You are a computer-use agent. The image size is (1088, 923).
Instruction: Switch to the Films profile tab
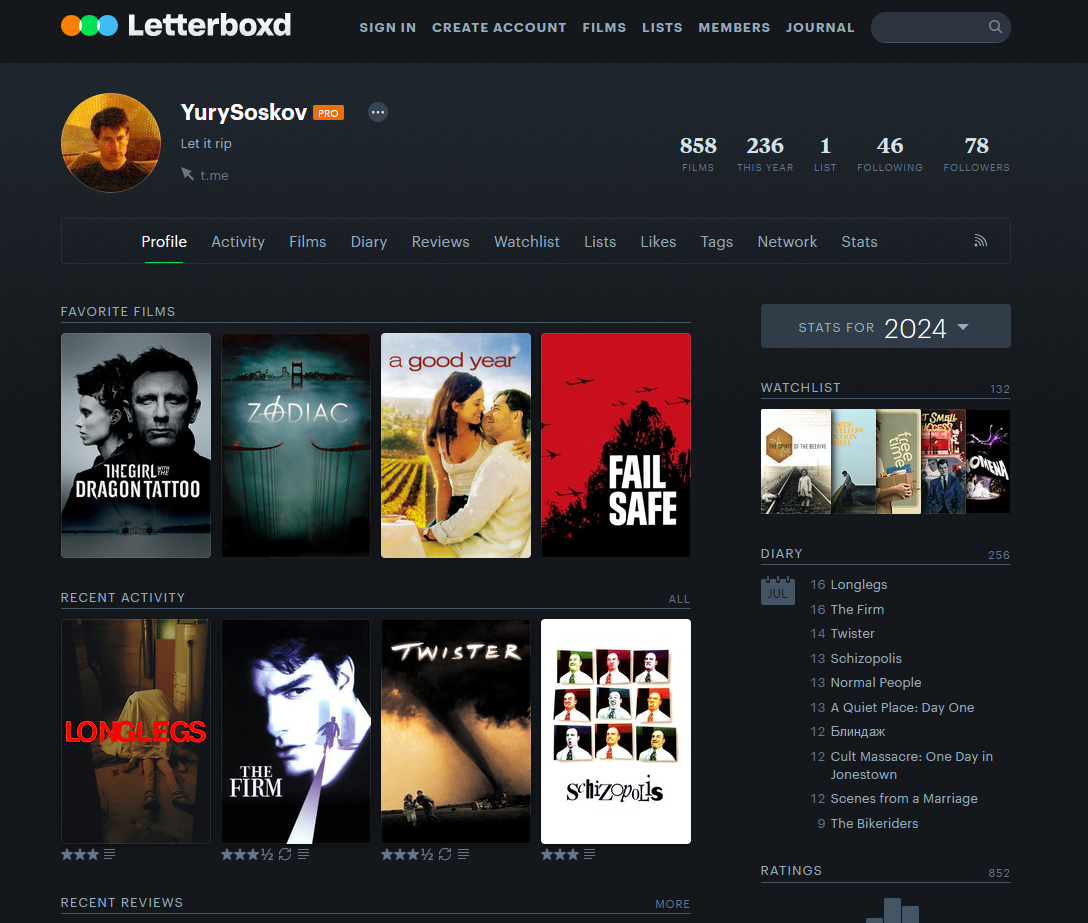pyautogui.click(x=307, y=242)
